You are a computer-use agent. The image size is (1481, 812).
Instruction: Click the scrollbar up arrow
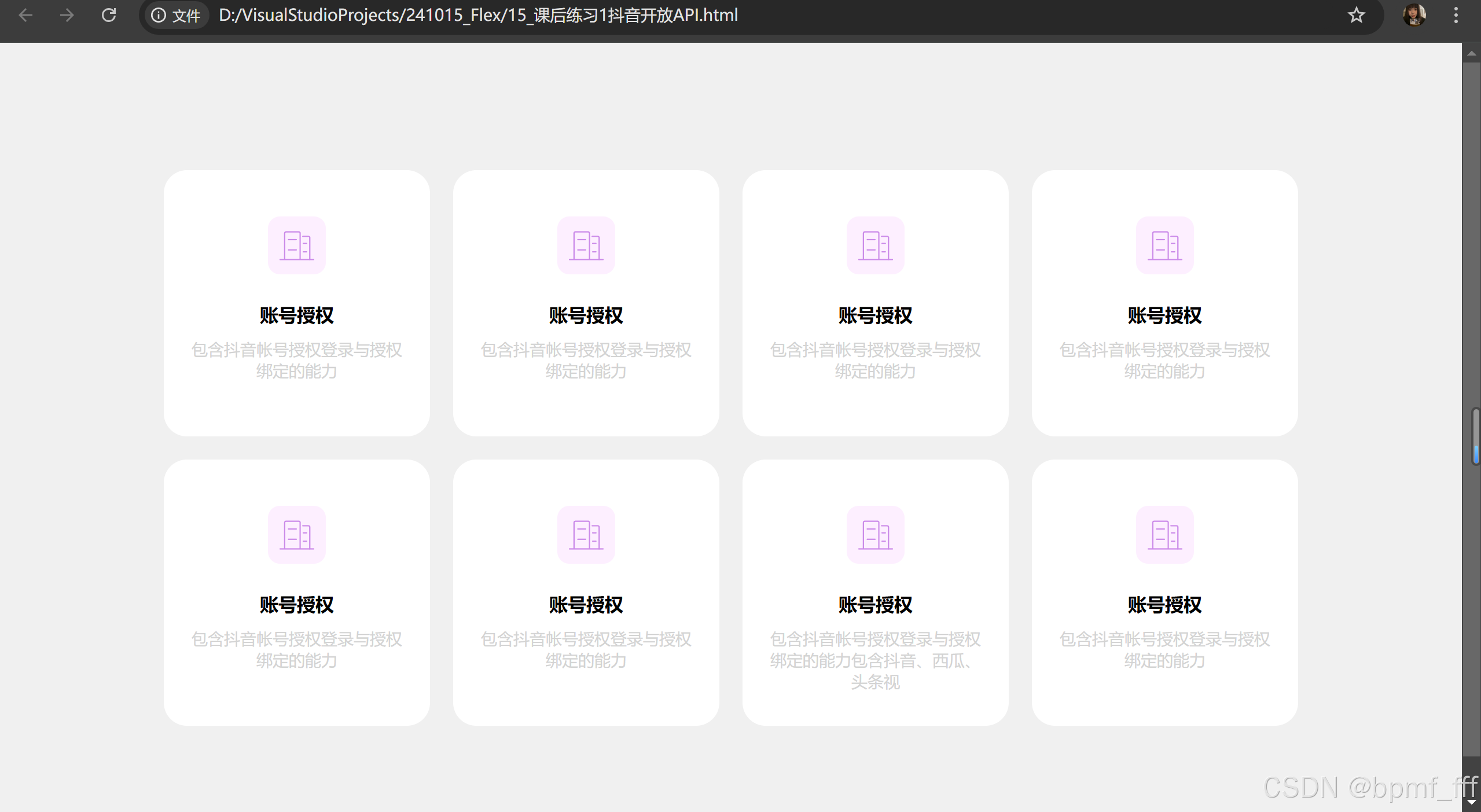pyautogui.click(x=1471, y=53)
